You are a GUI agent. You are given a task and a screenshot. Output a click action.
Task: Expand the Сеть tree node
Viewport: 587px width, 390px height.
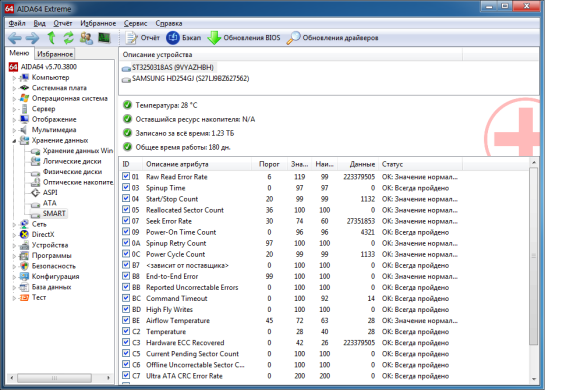click(14, 225)
